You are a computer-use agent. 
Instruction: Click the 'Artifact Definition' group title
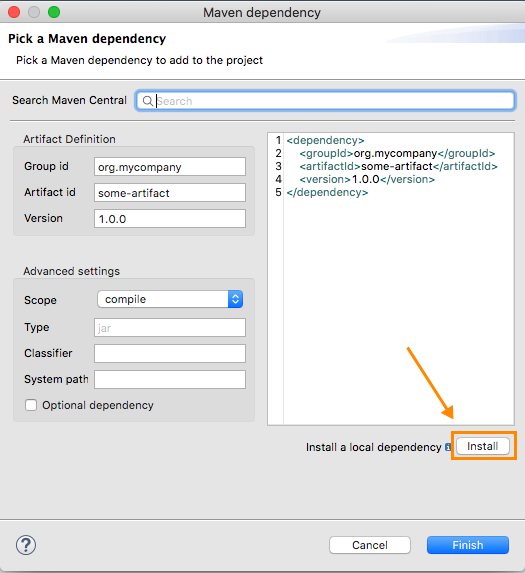coord(69,139)
